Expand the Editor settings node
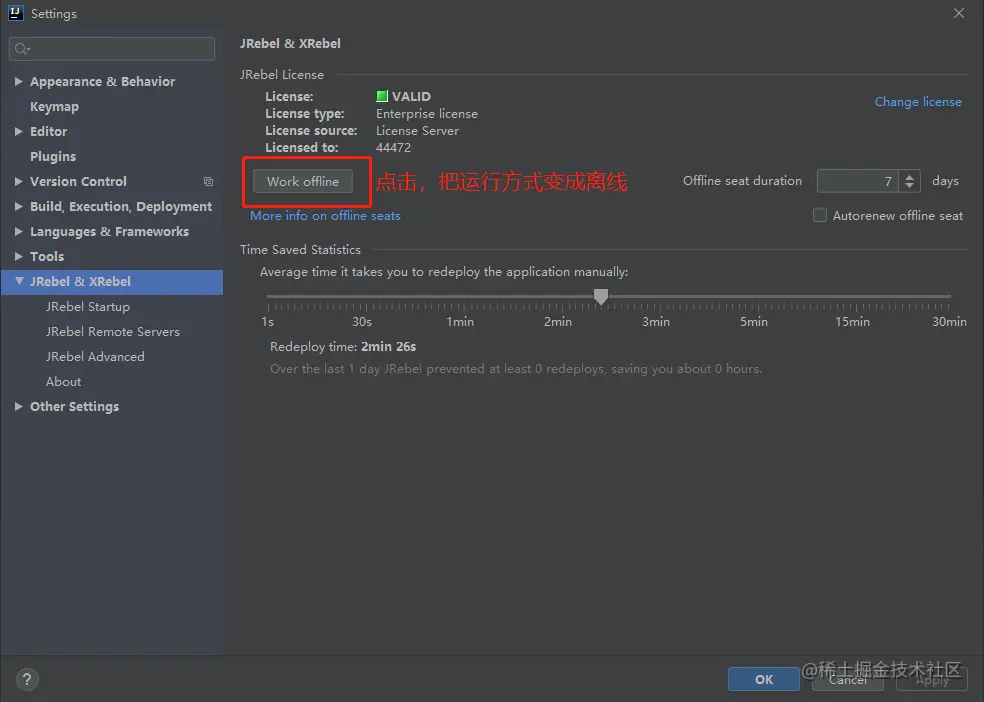Image resolution: width=984 pixels, height=702 pixels. (18, 131)
